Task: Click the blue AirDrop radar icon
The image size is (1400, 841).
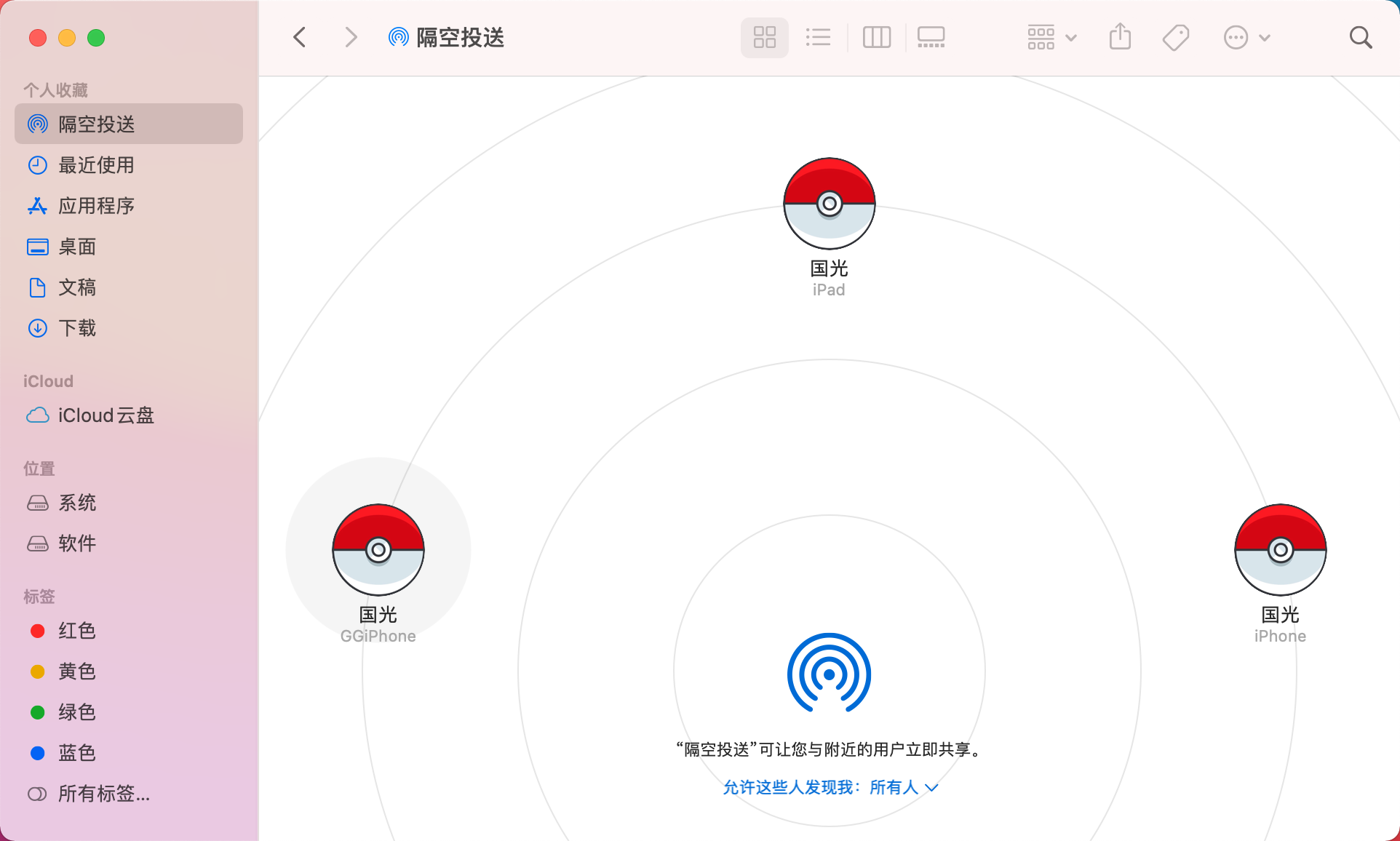Action: (x=829, y=674)
